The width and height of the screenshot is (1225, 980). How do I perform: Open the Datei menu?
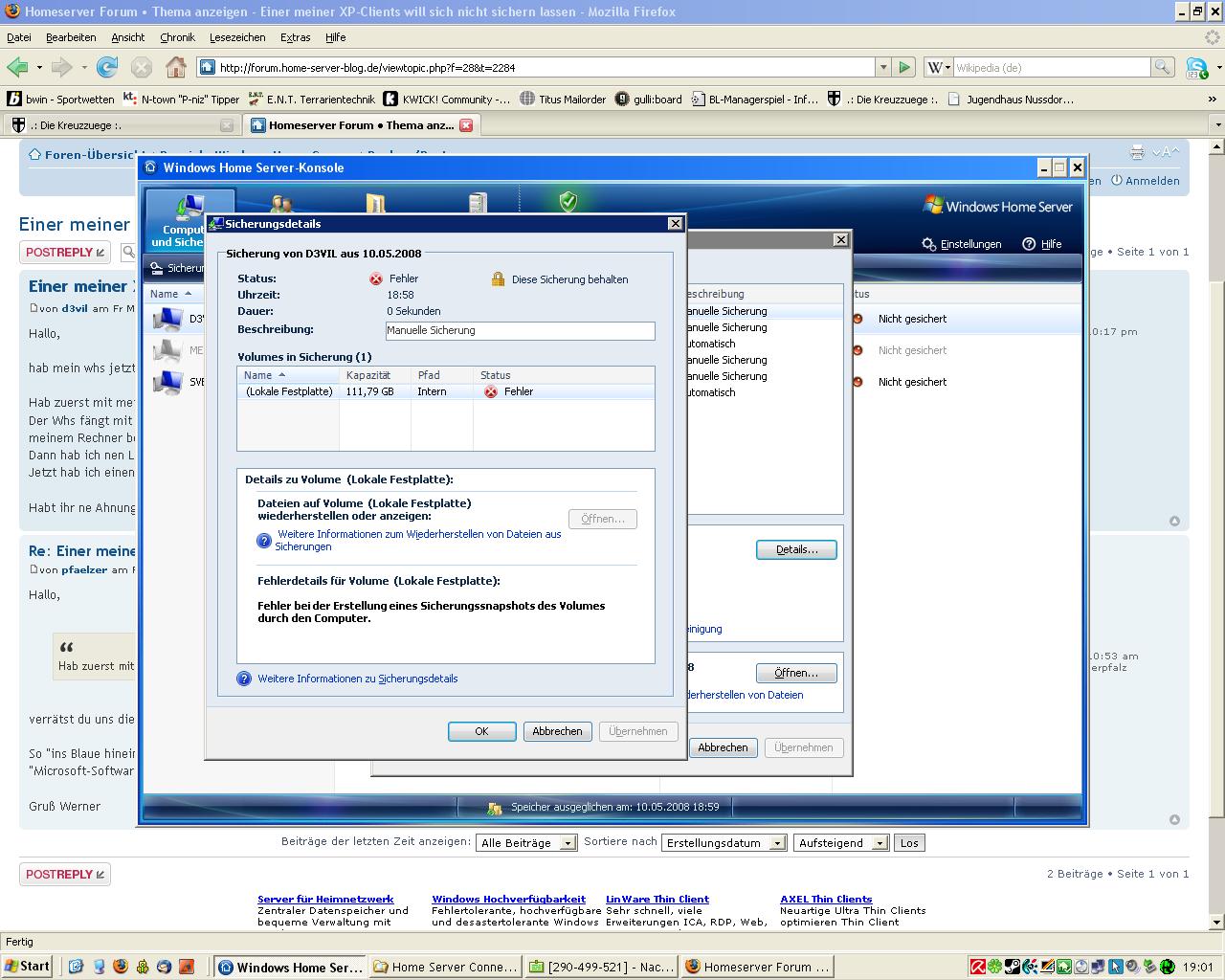pyautogui.click(x=19, y=37)
